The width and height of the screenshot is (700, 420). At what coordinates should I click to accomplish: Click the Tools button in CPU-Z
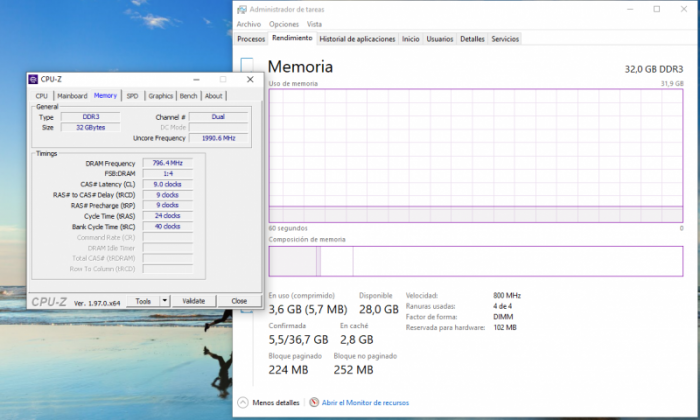[143, 301]
